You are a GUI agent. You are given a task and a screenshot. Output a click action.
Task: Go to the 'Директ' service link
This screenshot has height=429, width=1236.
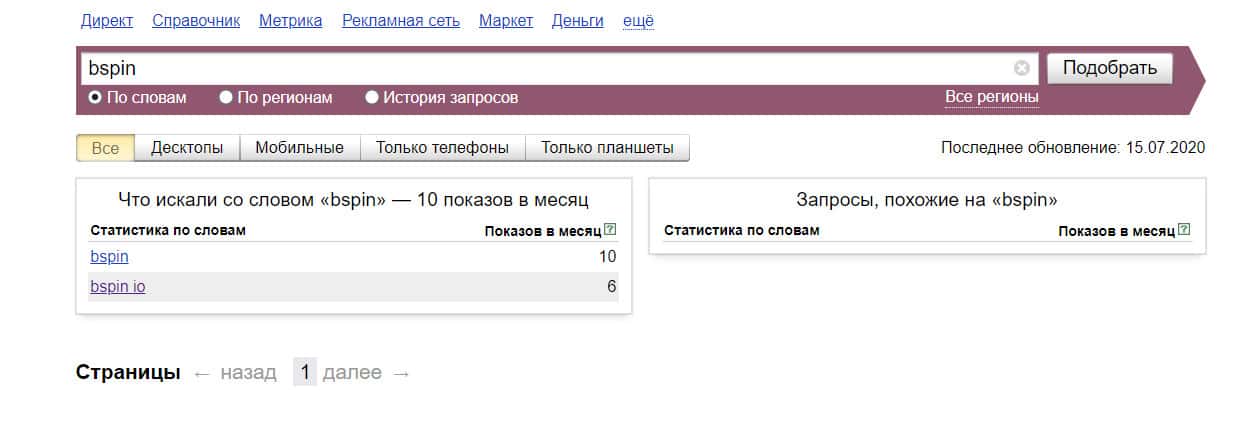[x=106, y=20]
